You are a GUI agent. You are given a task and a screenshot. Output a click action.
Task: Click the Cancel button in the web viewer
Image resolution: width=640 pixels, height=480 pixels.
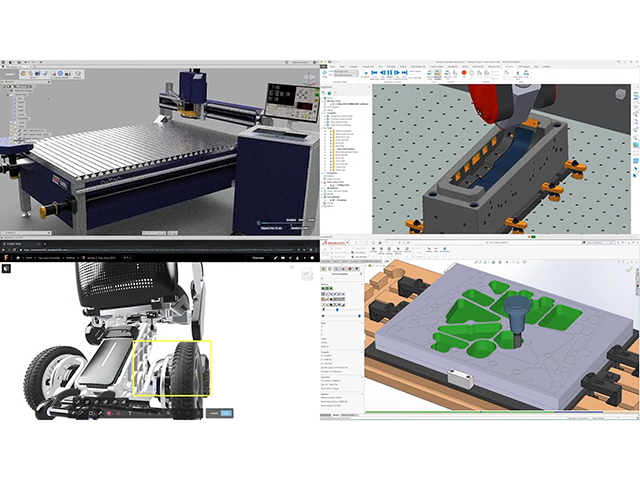coord(213,412)
